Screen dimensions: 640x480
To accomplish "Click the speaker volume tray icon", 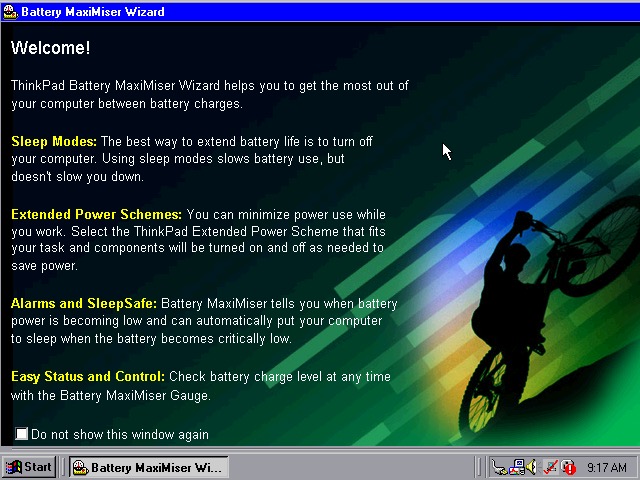I will pyautogui.click(x=534, y=467).
